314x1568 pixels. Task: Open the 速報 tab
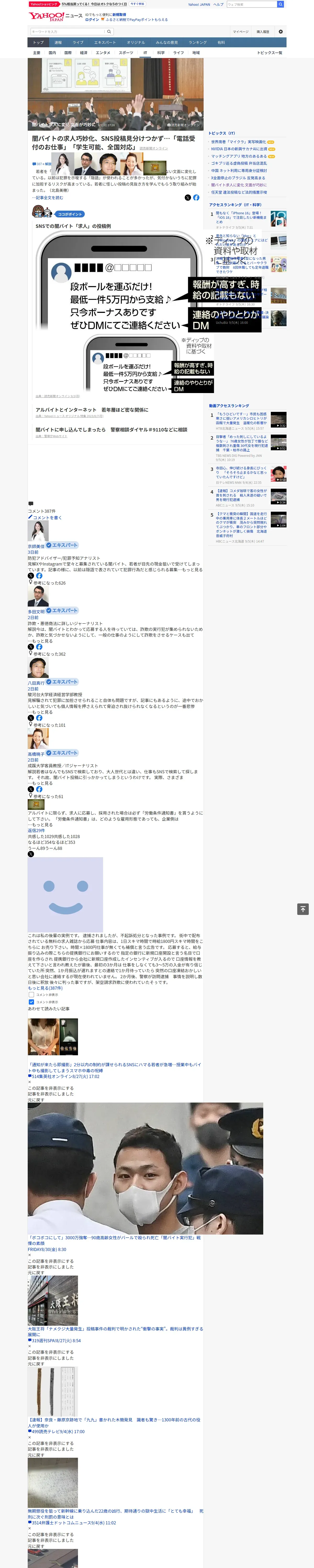coord(58,43)
